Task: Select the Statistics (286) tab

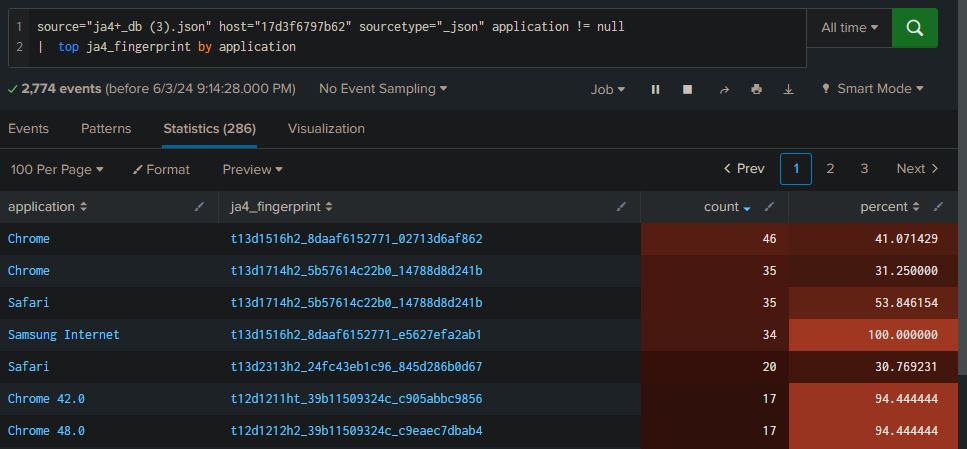Action: pos(210,129)
